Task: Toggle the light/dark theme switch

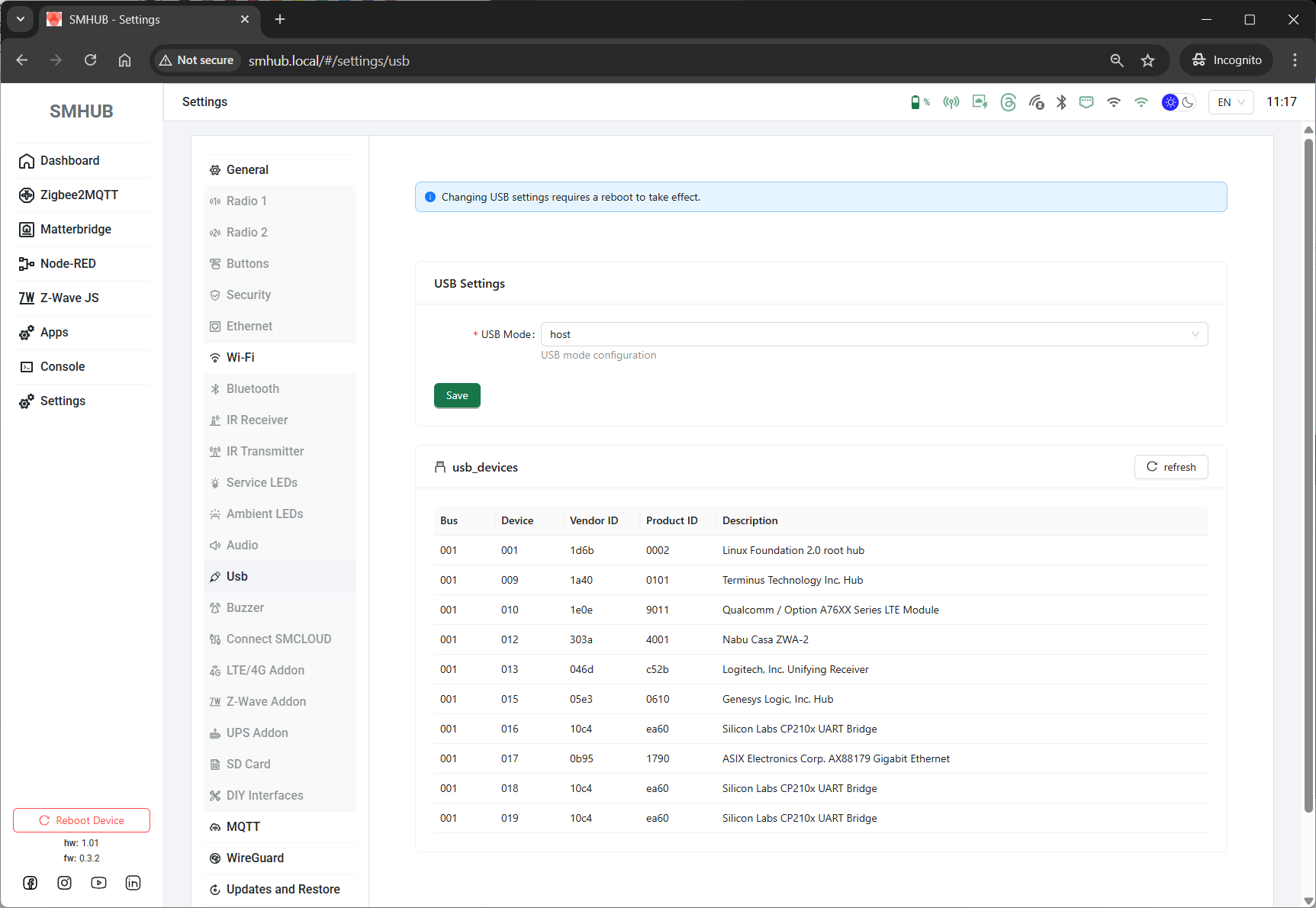Action: pos(1179,102)
